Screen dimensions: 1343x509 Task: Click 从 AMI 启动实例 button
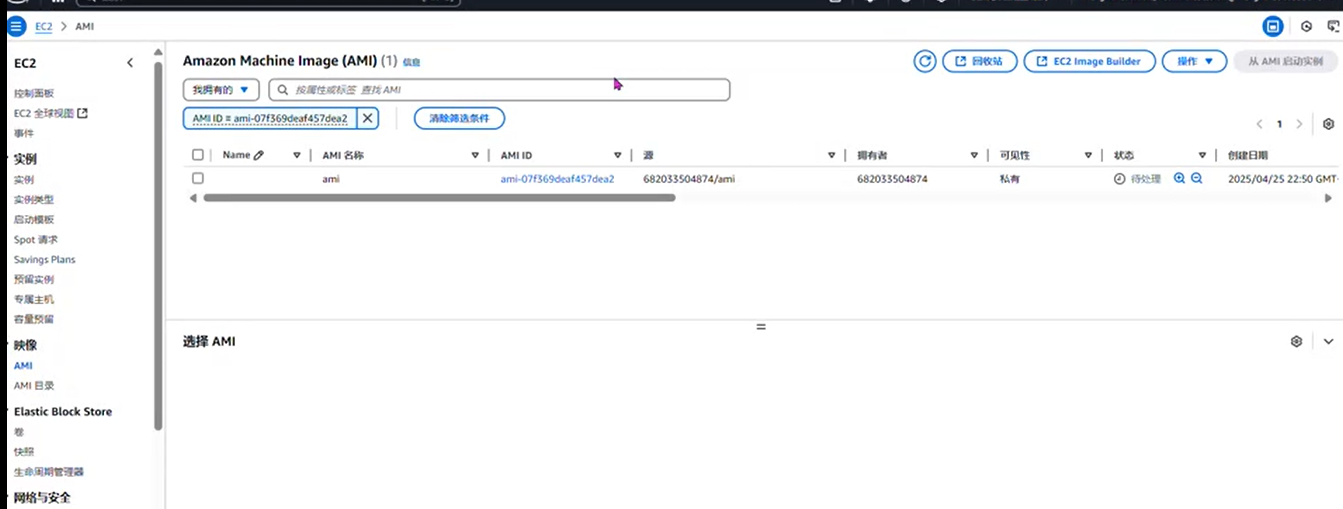[x=1285, y=61]
